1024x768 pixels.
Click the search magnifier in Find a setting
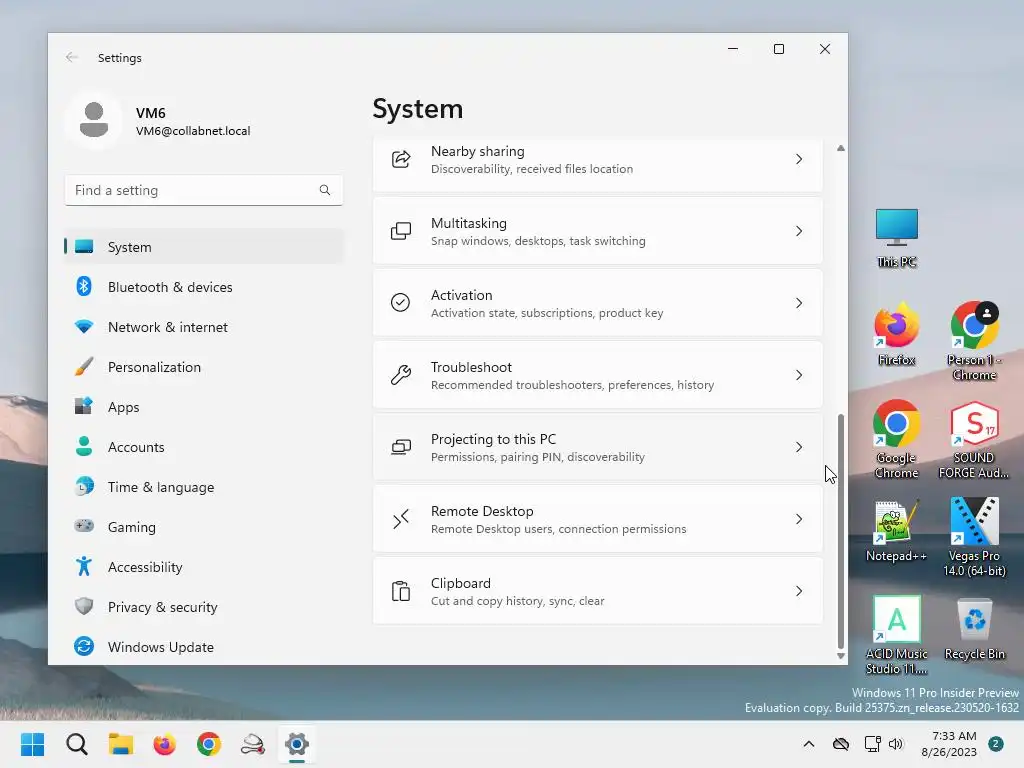click(325, 190)
